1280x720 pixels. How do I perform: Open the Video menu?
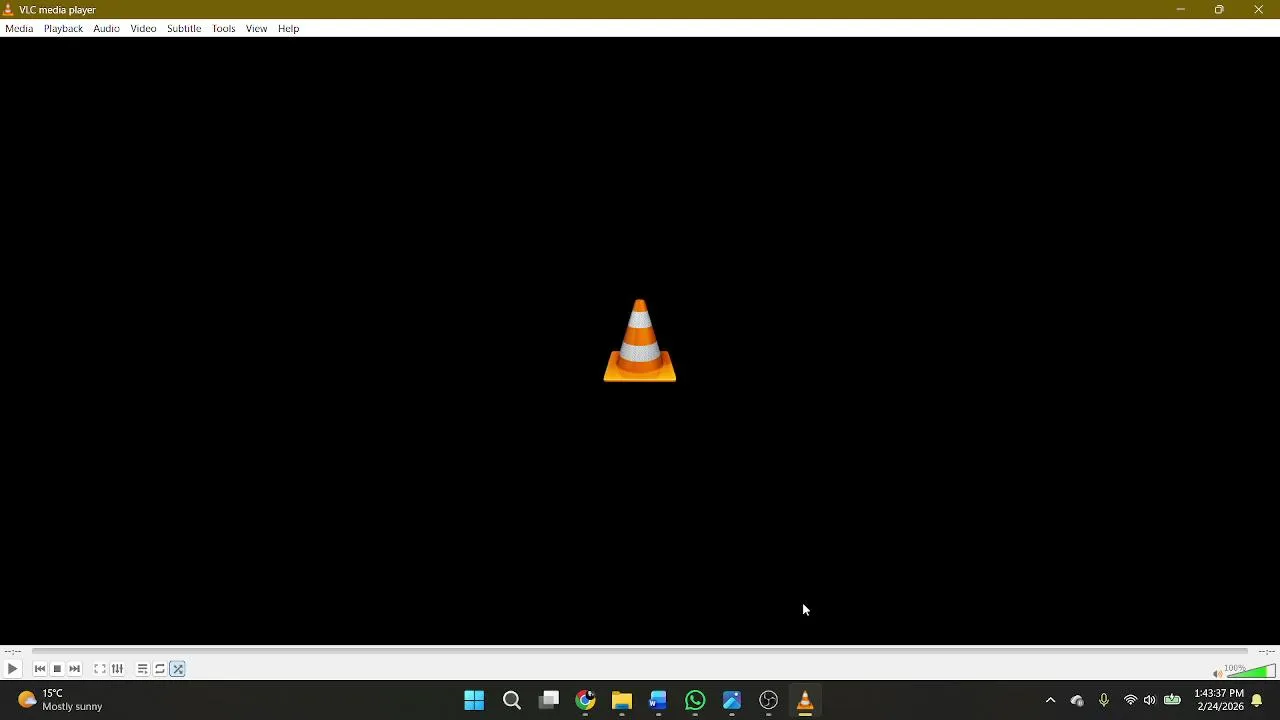[143, 29]
